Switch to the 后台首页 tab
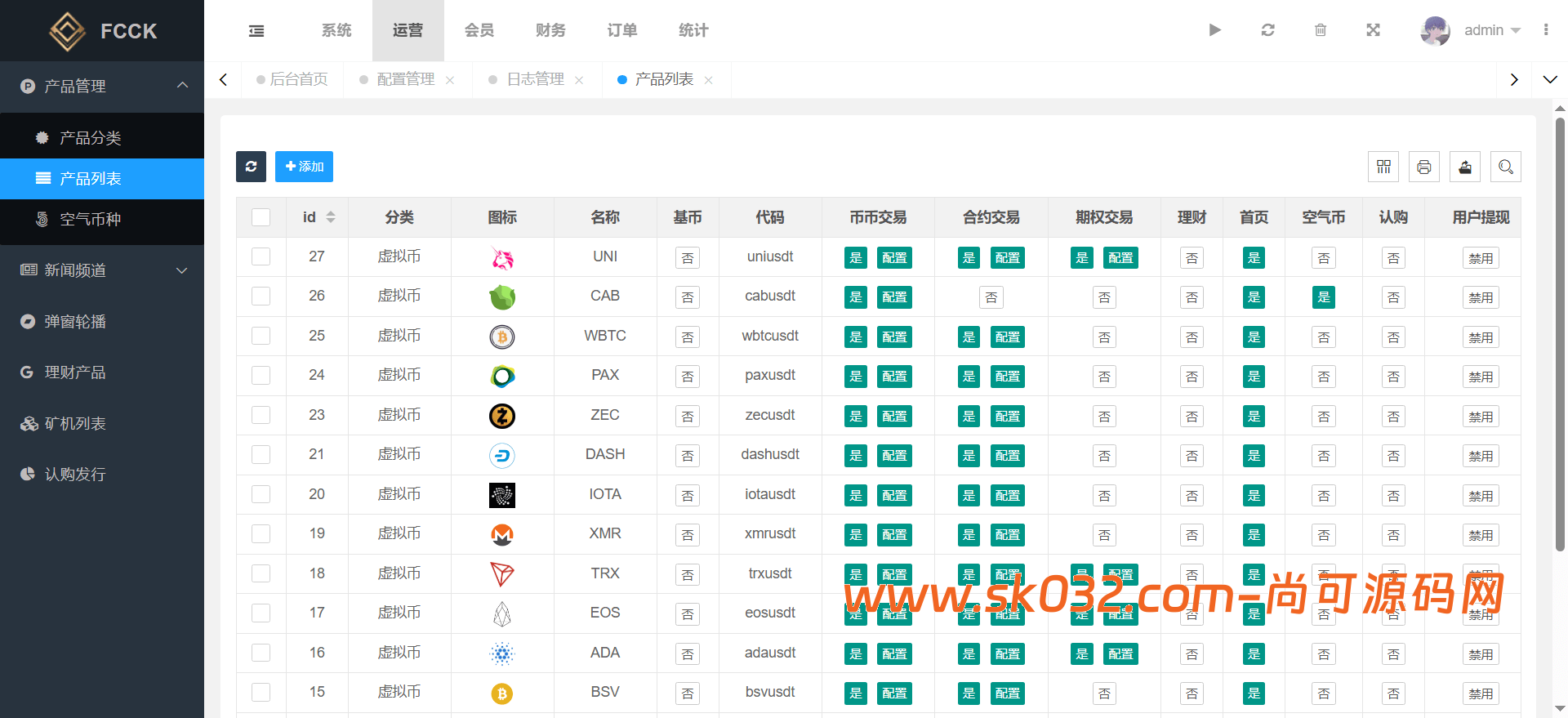This screenshot has width=1568, height=718. (292, 79)
